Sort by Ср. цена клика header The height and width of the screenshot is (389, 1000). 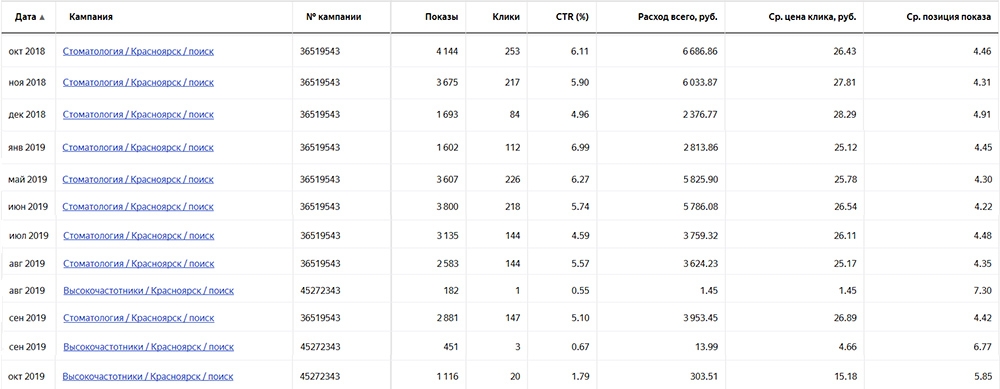click(812, 17)
